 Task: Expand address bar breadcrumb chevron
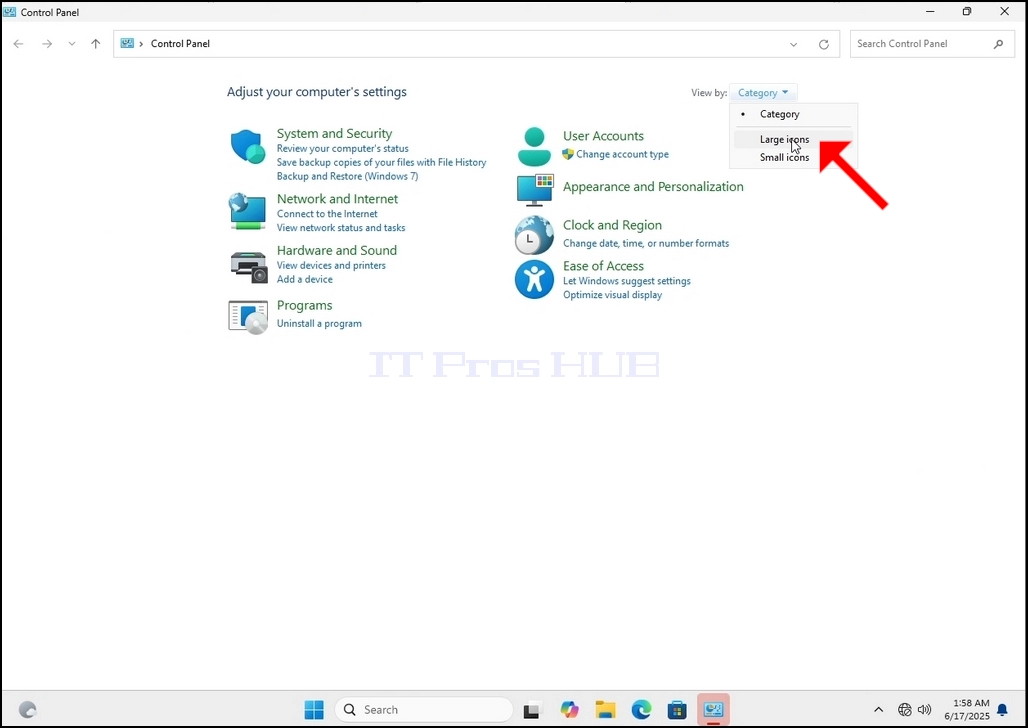pos(141,44)
